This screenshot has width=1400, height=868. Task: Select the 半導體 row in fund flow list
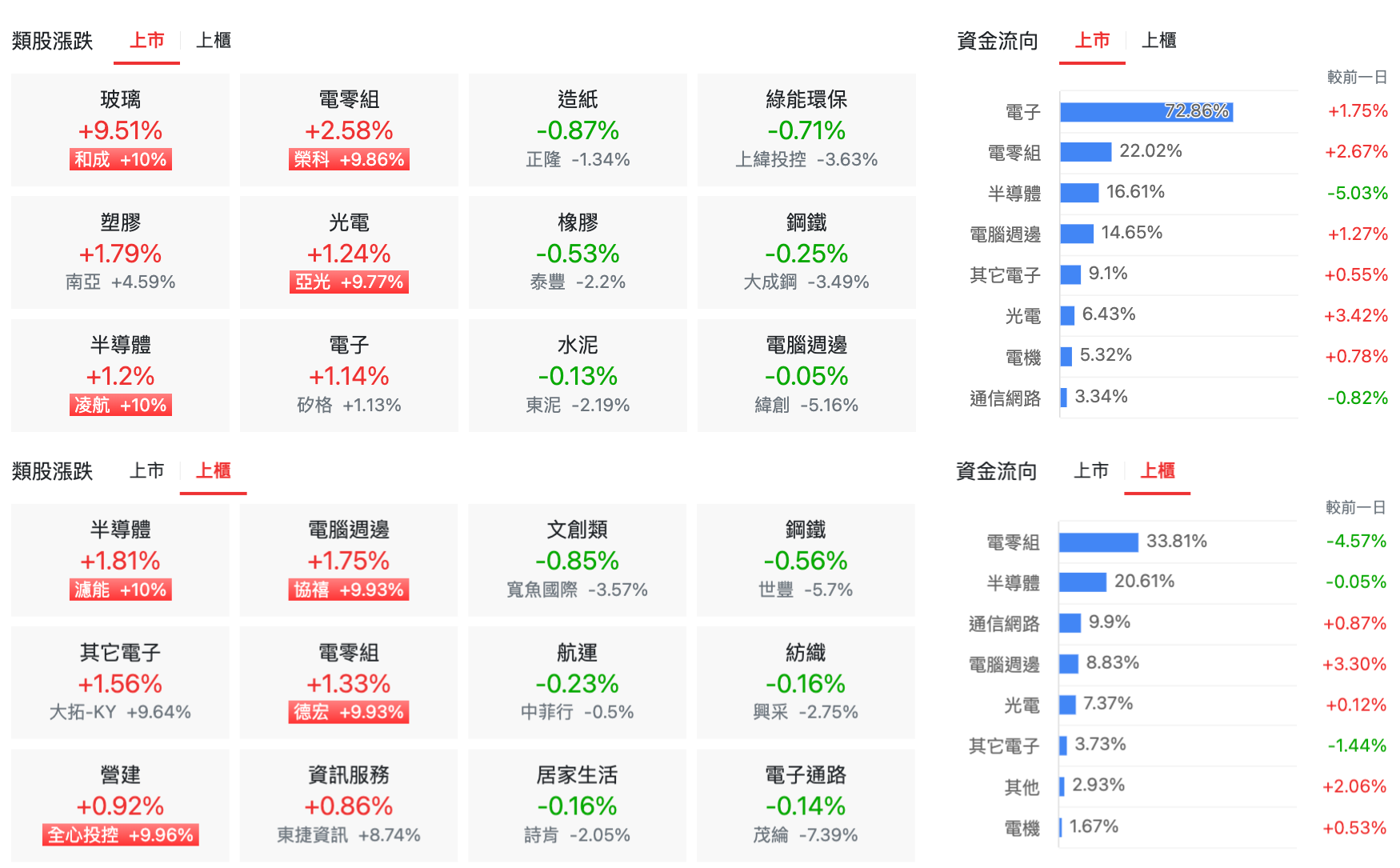pyautogui.click(x=1080, y=192)
